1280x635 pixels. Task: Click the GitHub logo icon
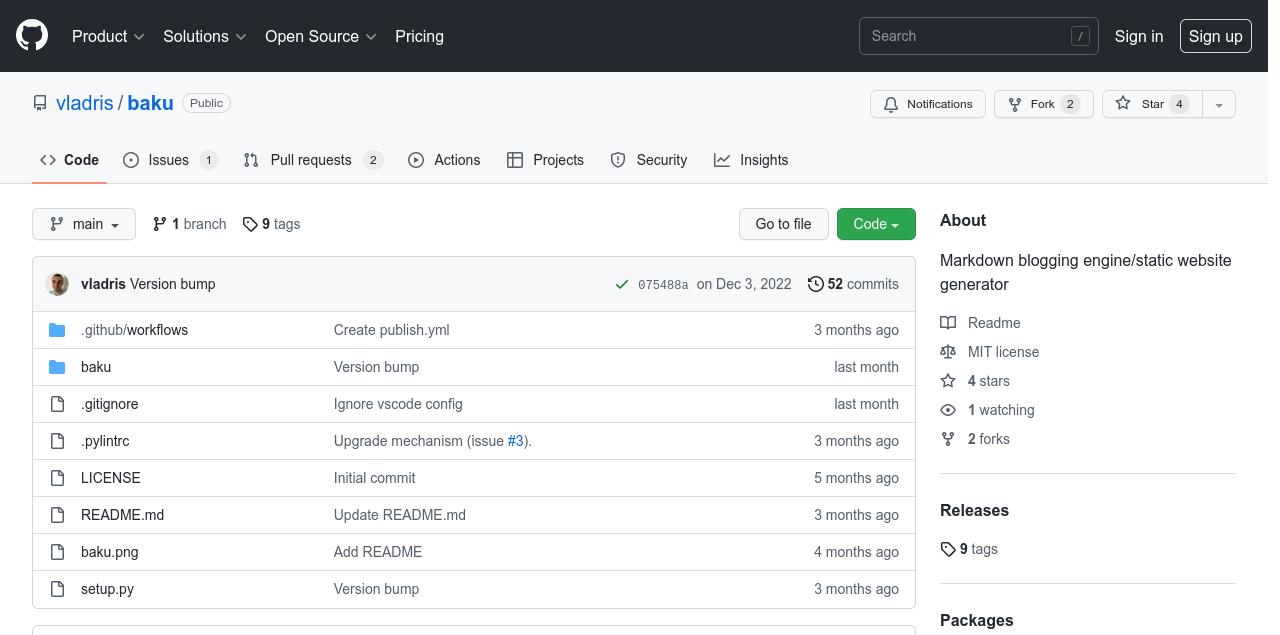point(32,36)
